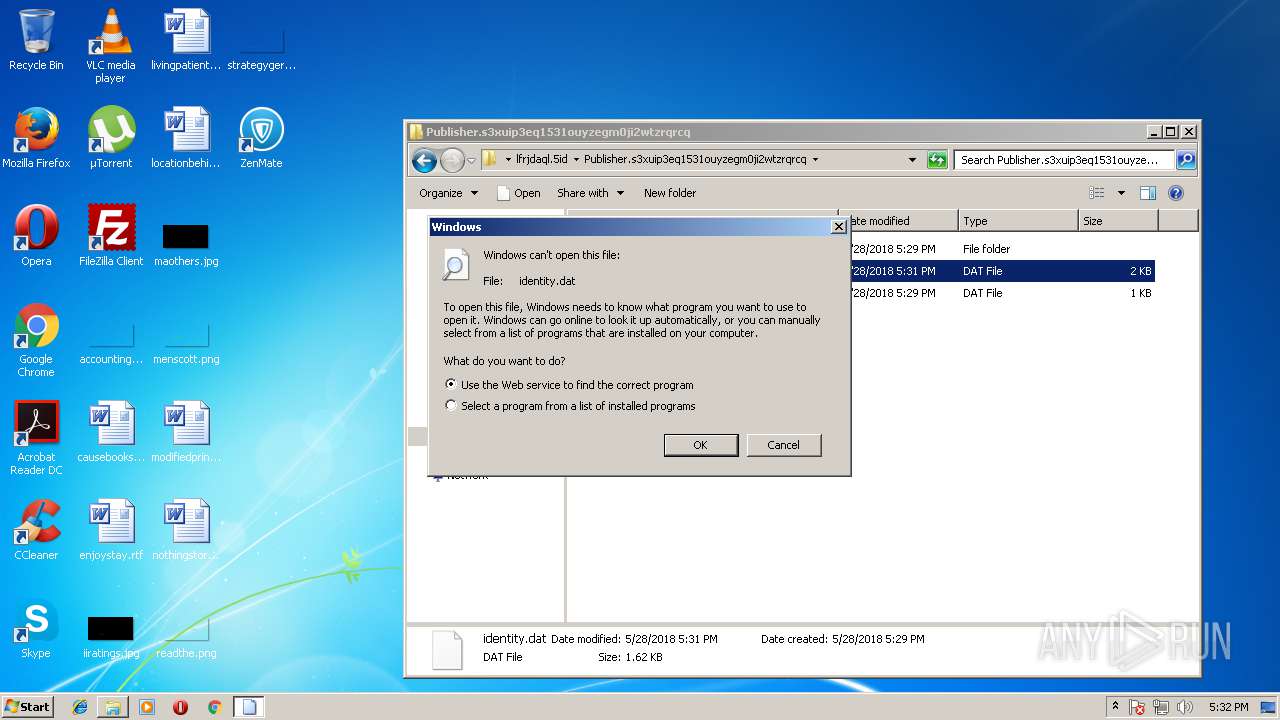This screenshot has height=720, width=1280.
Task: Launch Opera browser from desktop
Action: pyautogui.click(x=36, y=236)
